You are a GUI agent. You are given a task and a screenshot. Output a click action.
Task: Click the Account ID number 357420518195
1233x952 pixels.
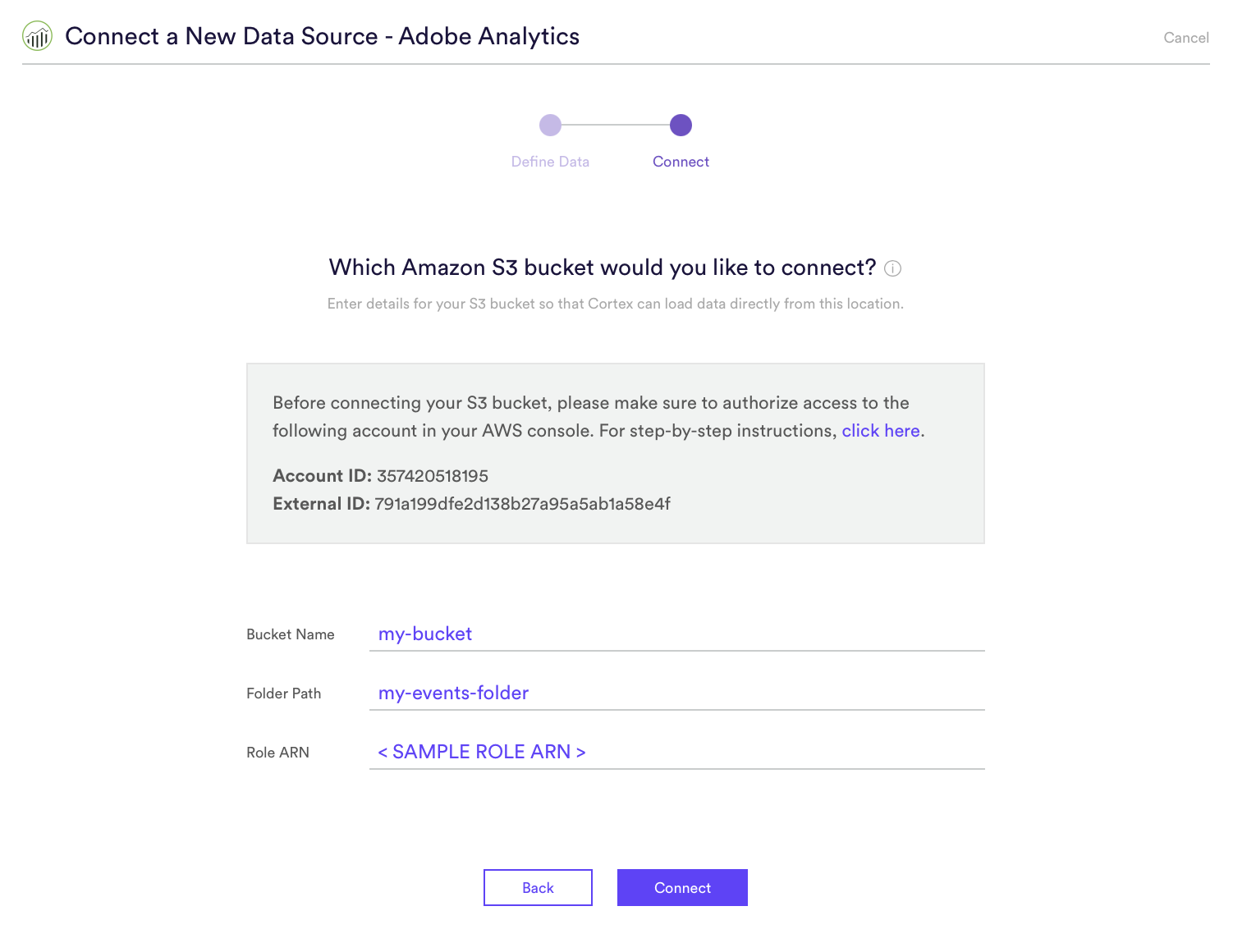(x=433, y=476)
